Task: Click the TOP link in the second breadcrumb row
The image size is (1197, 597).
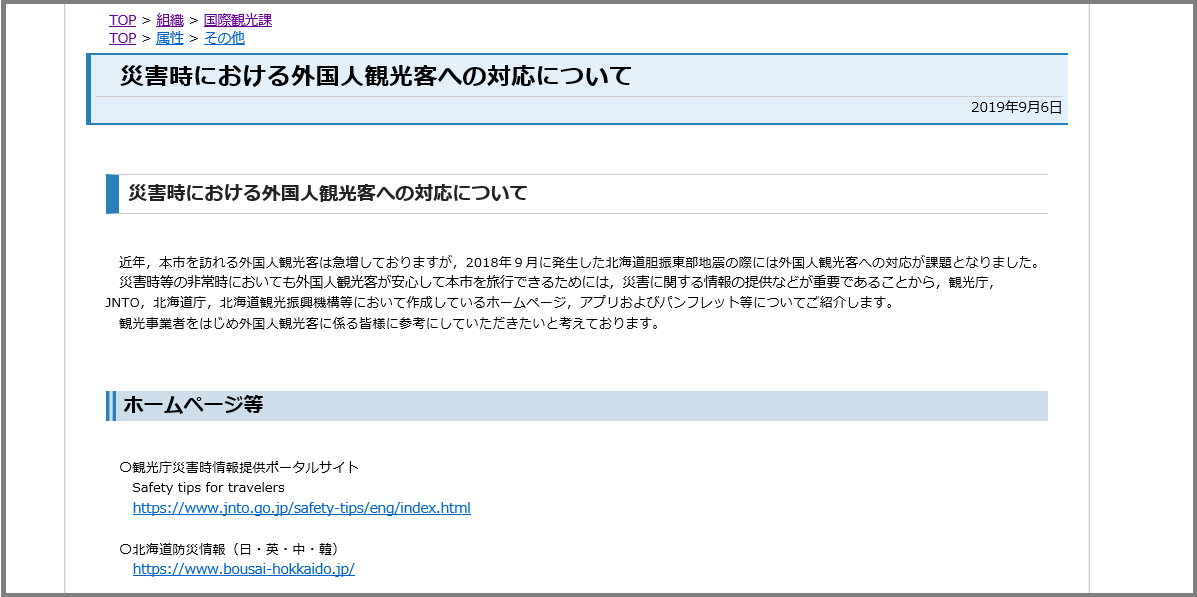Action: (122, 38)
